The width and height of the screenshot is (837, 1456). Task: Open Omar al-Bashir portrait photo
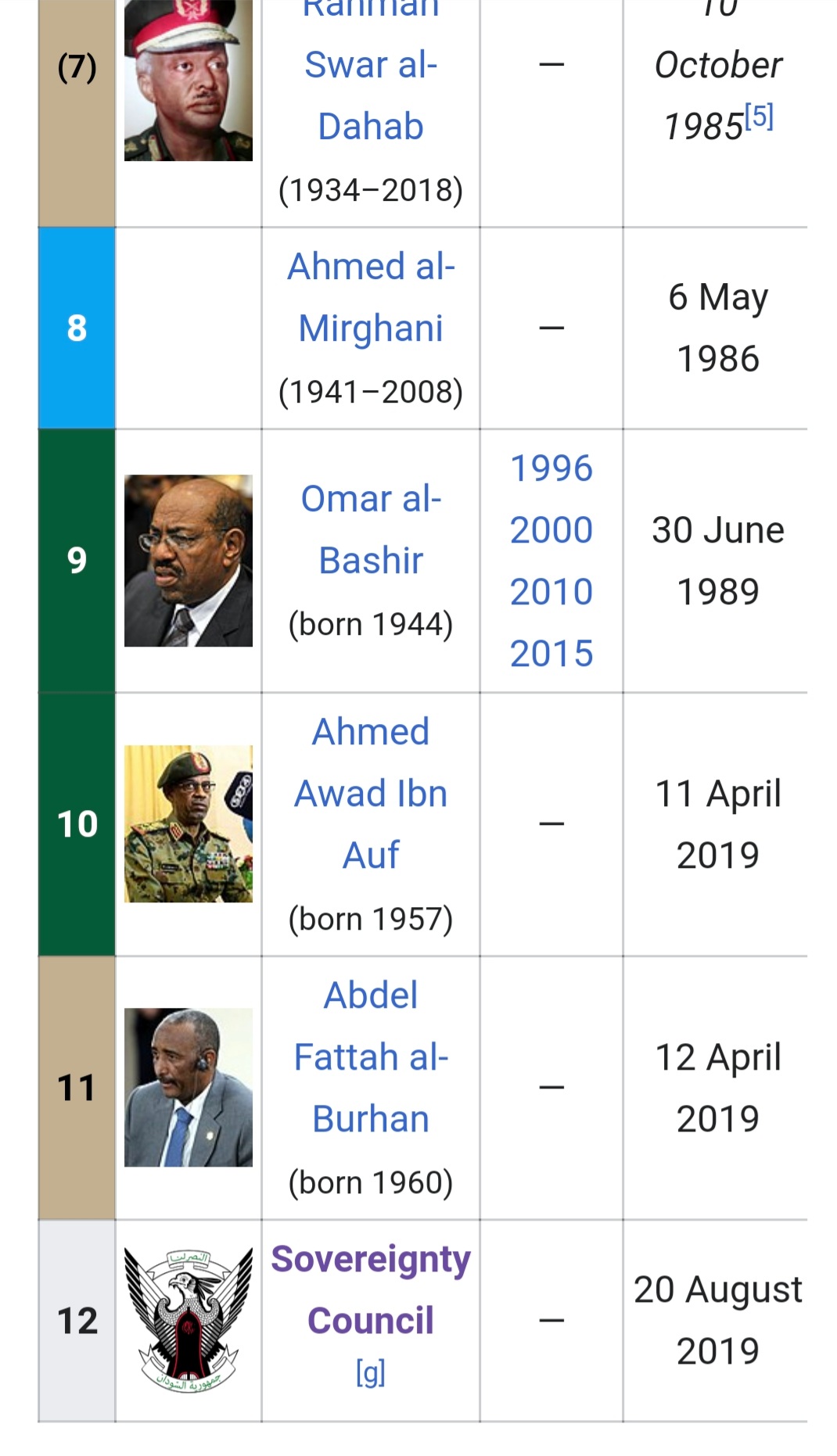(189, 561)
